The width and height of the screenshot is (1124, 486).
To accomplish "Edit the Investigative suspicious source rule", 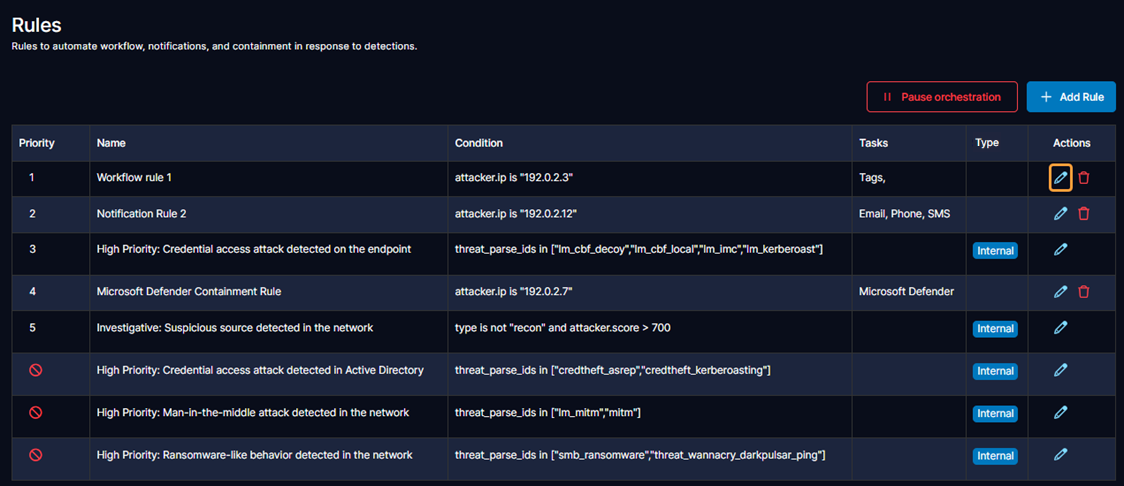I will point(1060,327).
